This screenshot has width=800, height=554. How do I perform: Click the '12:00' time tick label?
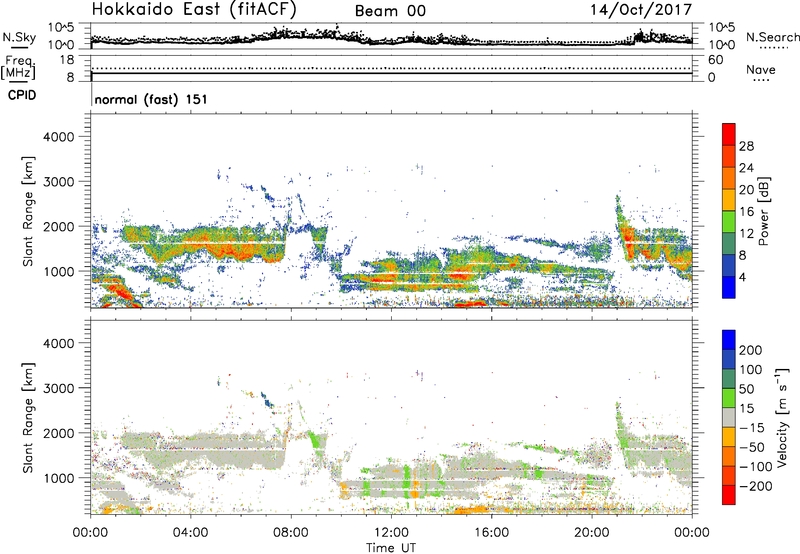[x=391, y=533]
